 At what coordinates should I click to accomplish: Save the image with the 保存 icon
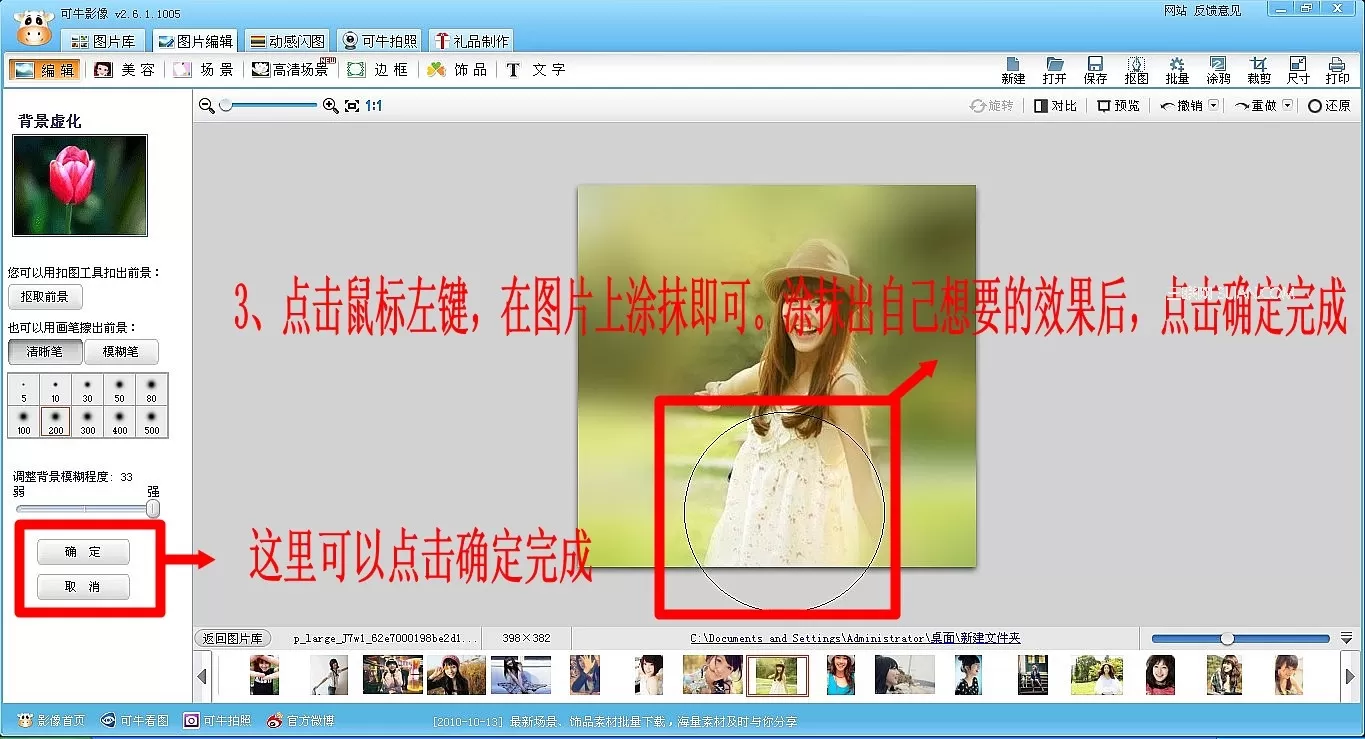(x=1095, y=70)
